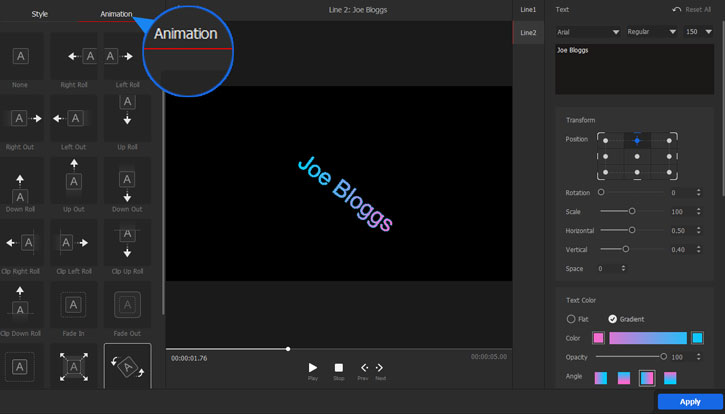Set position to top-center anchor point
Image resolution: width=725 pixels, height=414 pixels.
[637, 140]
